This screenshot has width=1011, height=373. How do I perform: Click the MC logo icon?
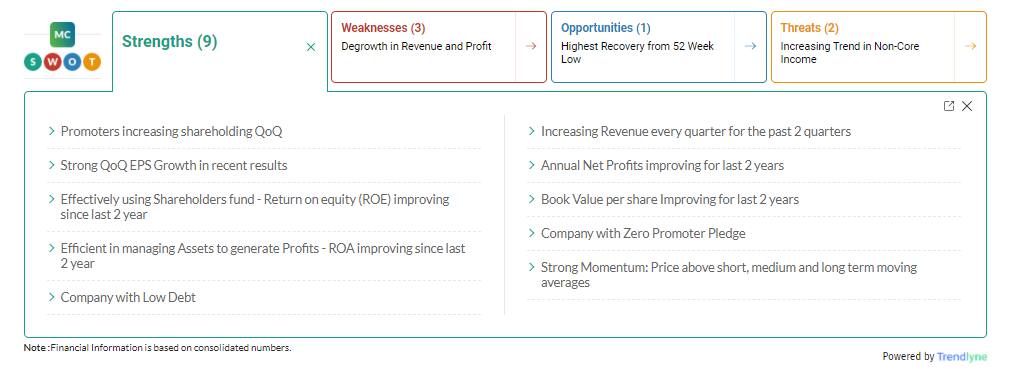click(x=62, y=34)
